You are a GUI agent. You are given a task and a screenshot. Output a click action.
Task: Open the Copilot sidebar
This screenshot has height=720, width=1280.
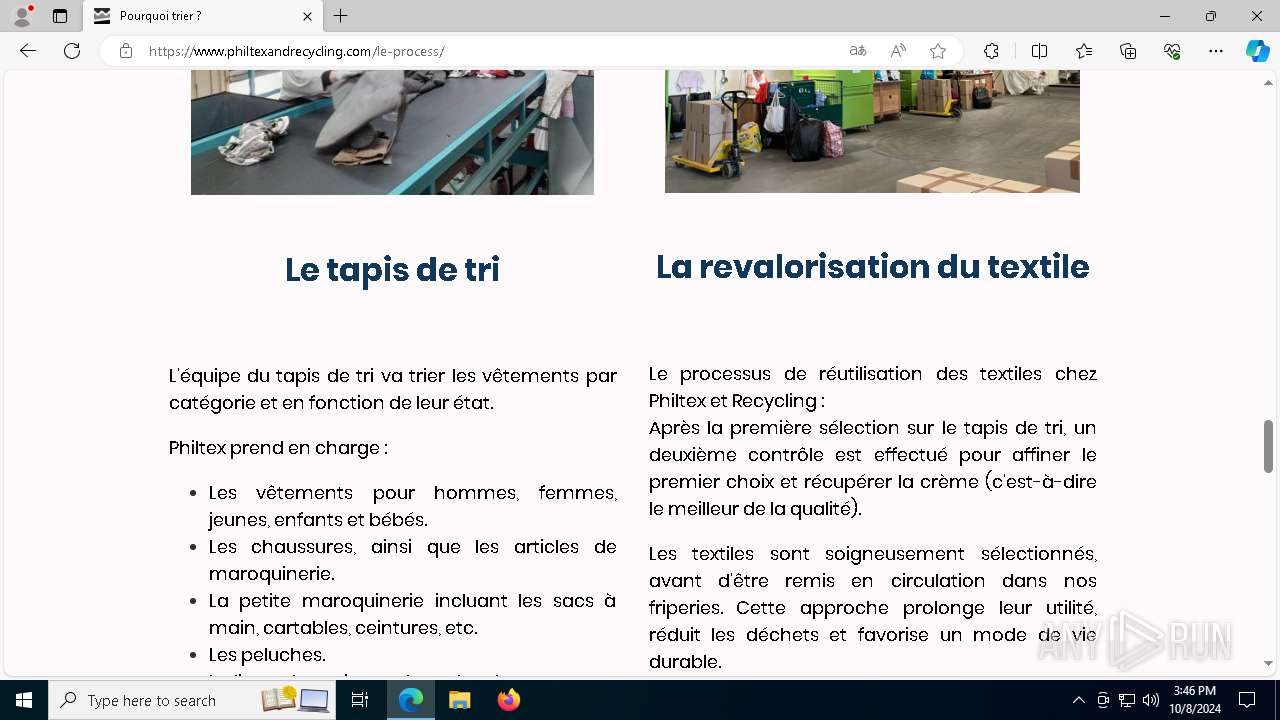(1258, 51)
